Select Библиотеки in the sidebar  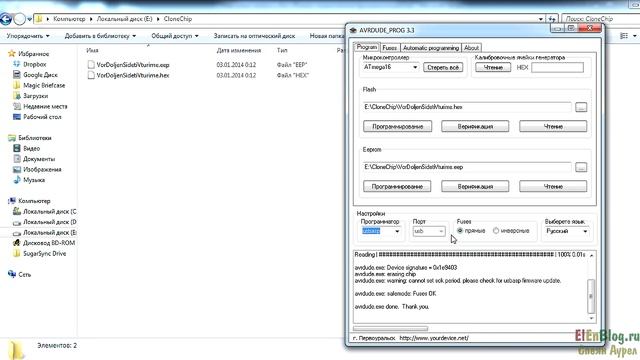(29, 138)
